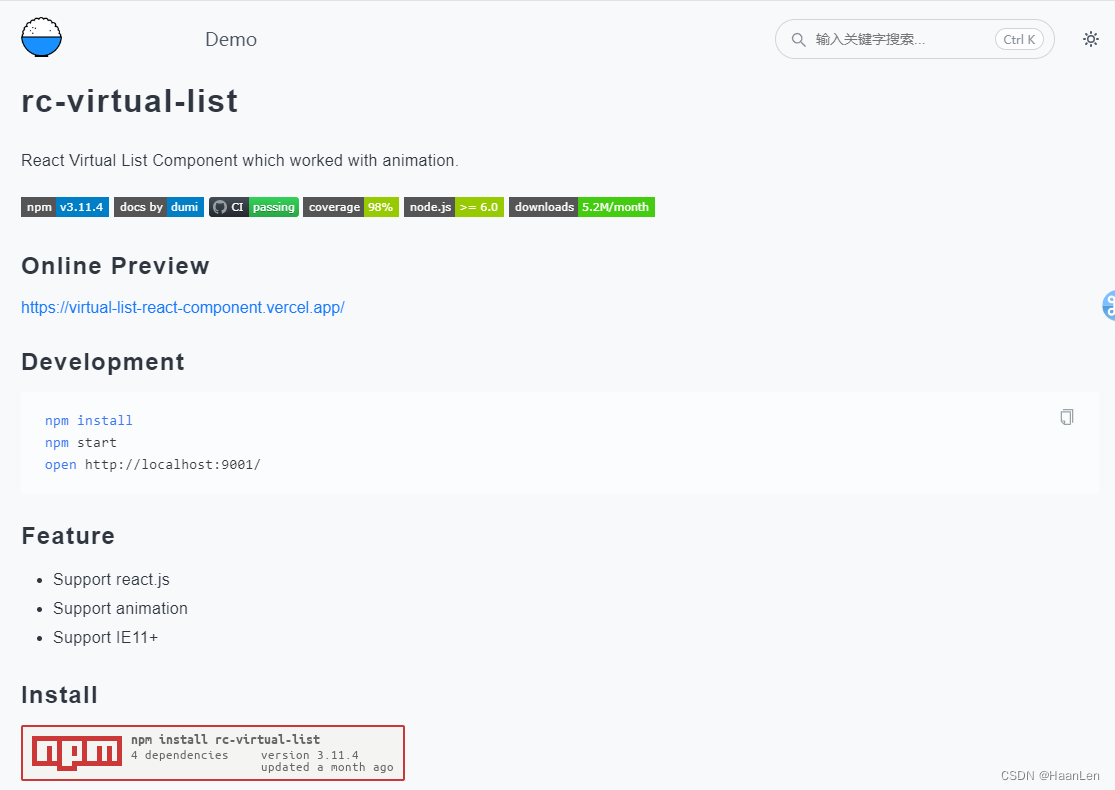The height and width of the screenshot is (790, 1115).
Task: Open the node.js >= 6.0 badge
Action: 454,207
